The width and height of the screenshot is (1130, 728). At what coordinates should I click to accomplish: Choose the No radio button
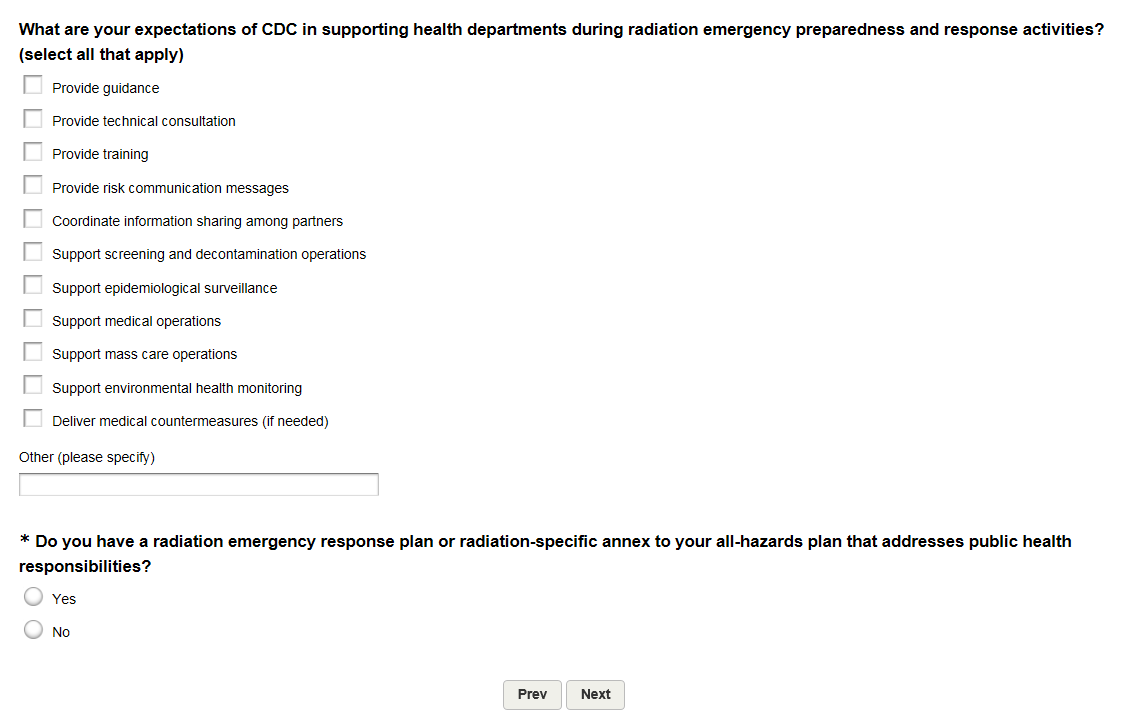pyautogui.click(x=33, y=630)
